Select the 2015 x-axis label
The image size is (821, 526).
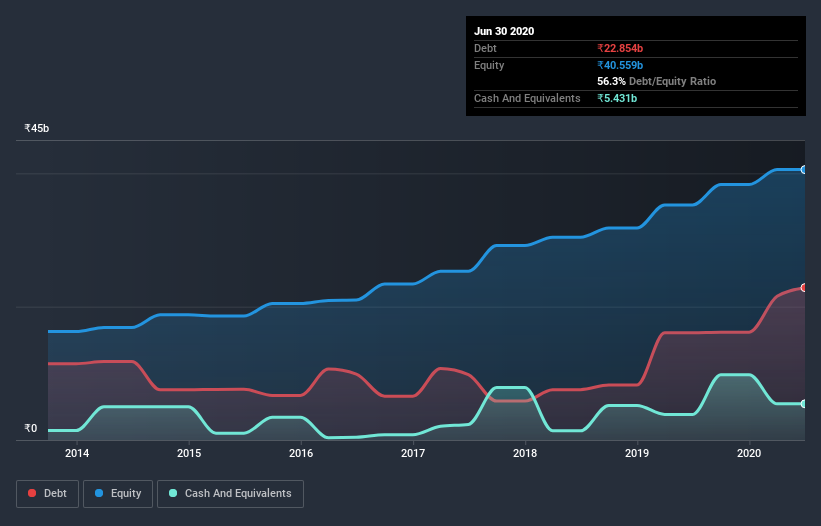189,453
